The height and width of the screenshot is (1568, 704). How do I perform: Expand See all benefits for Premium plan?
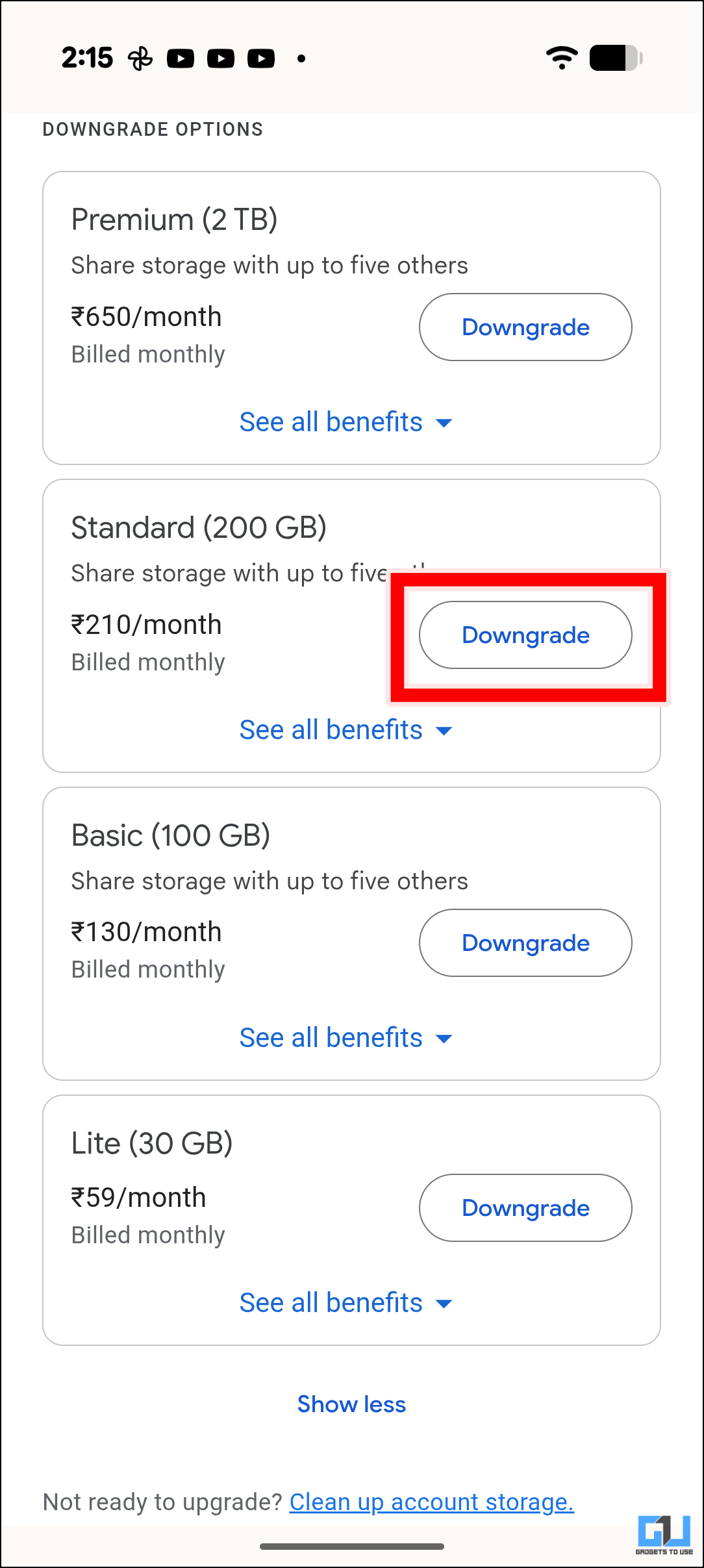tap(346, 422)
